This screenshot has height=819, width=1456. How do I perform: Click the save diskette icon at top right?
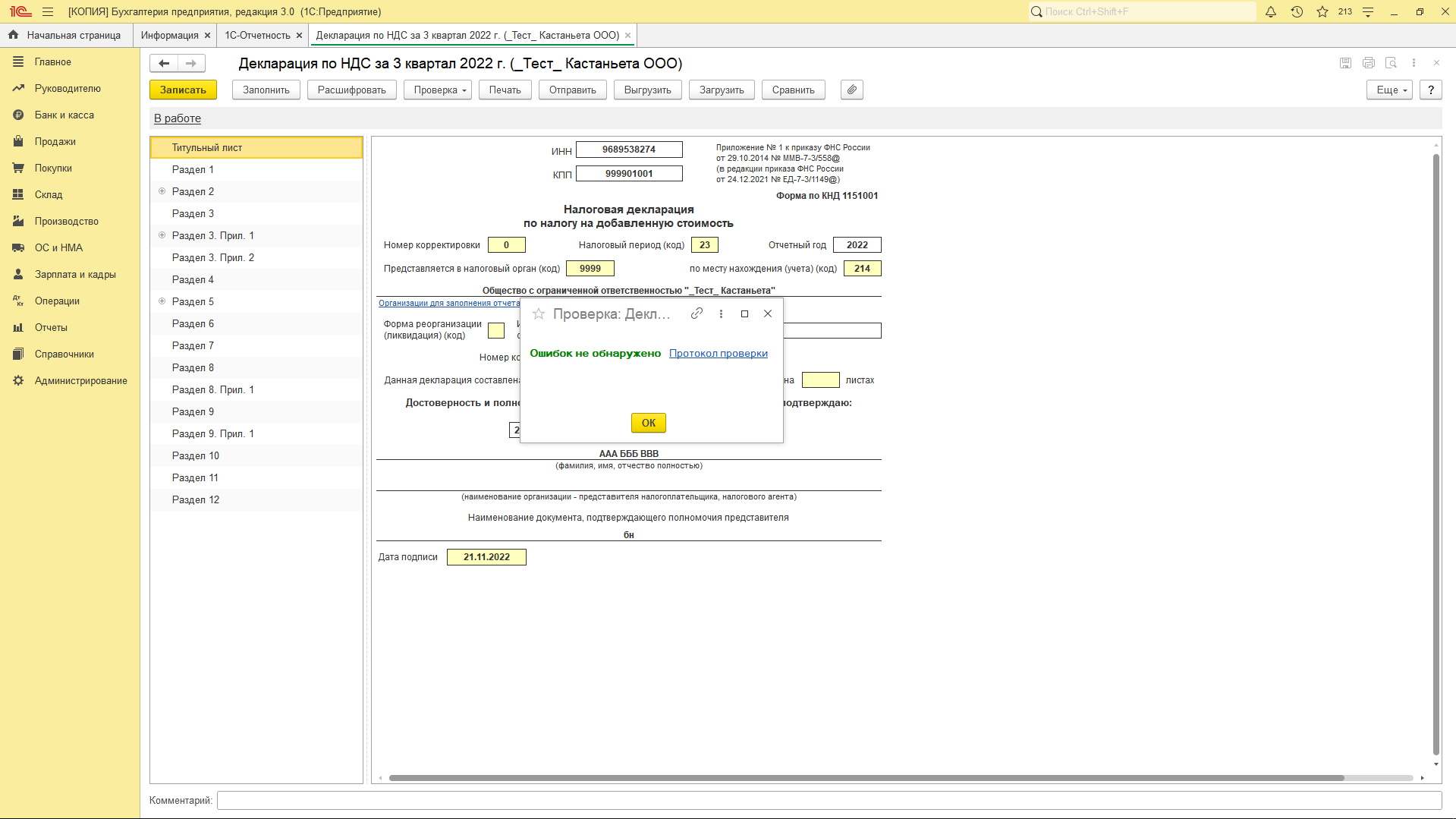click(1345, 63)
